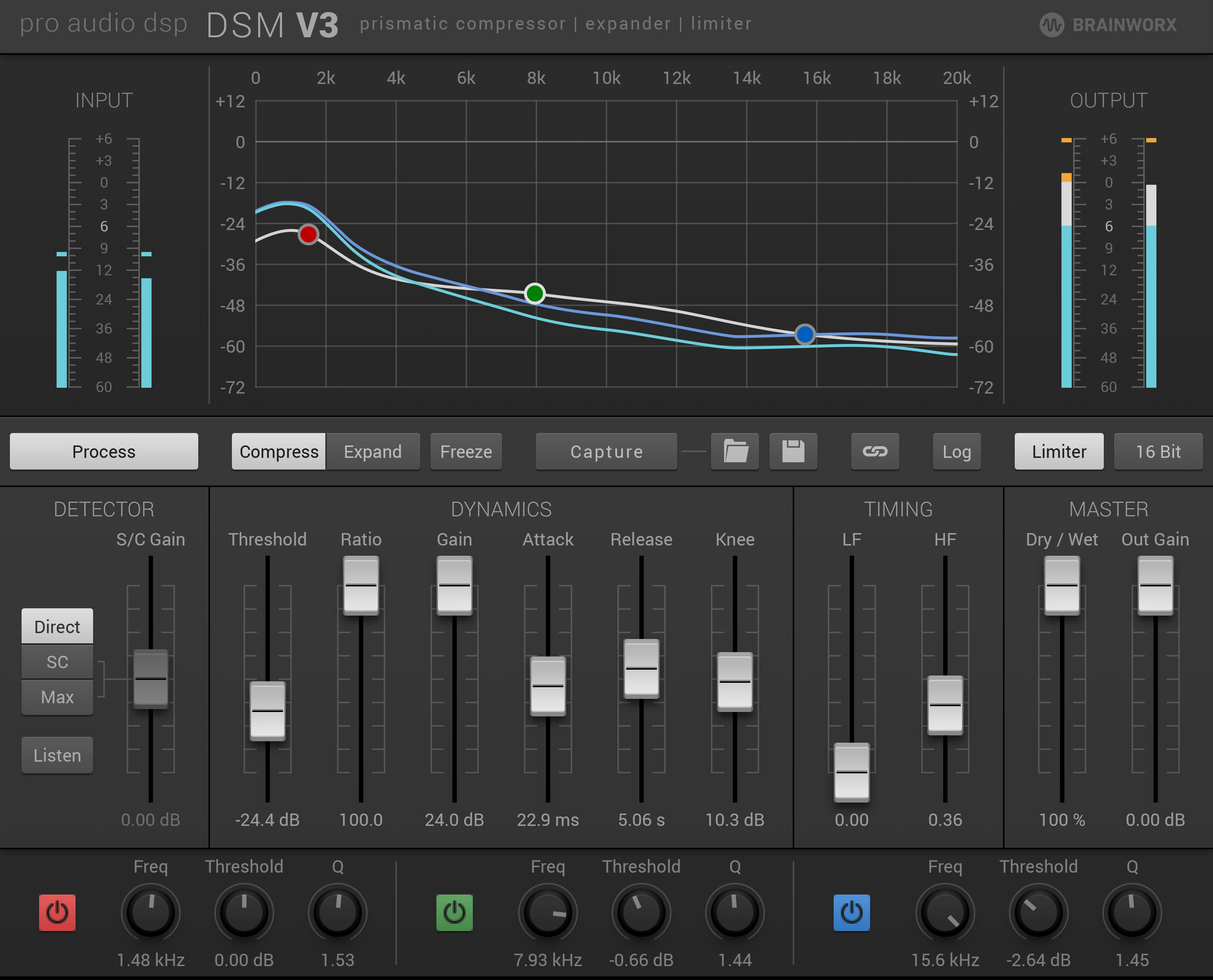Click the Release fader handle
Image resolution: width=1213 pixels, height=980 pixels.
pyautogui.click(x=641, y=669)
